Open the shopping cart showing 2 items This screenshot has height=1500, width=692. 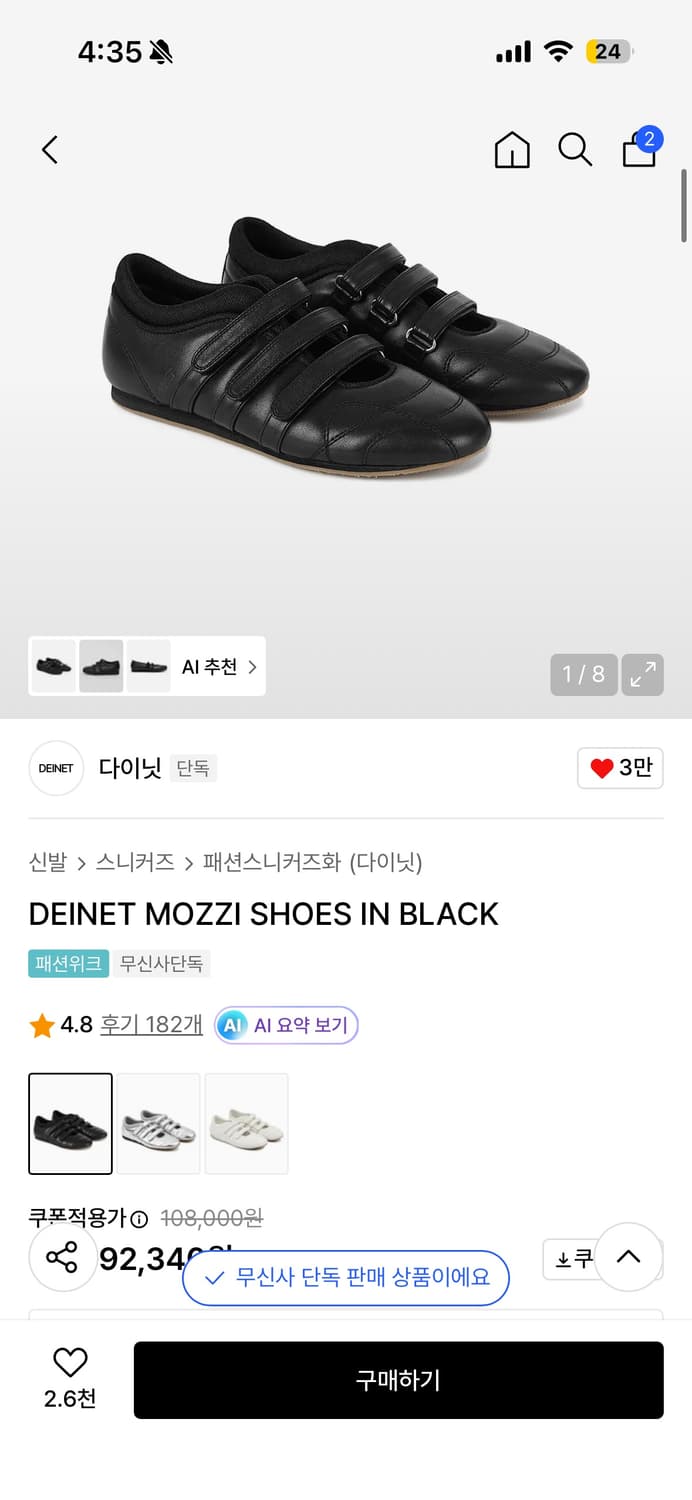click(638, 152)
